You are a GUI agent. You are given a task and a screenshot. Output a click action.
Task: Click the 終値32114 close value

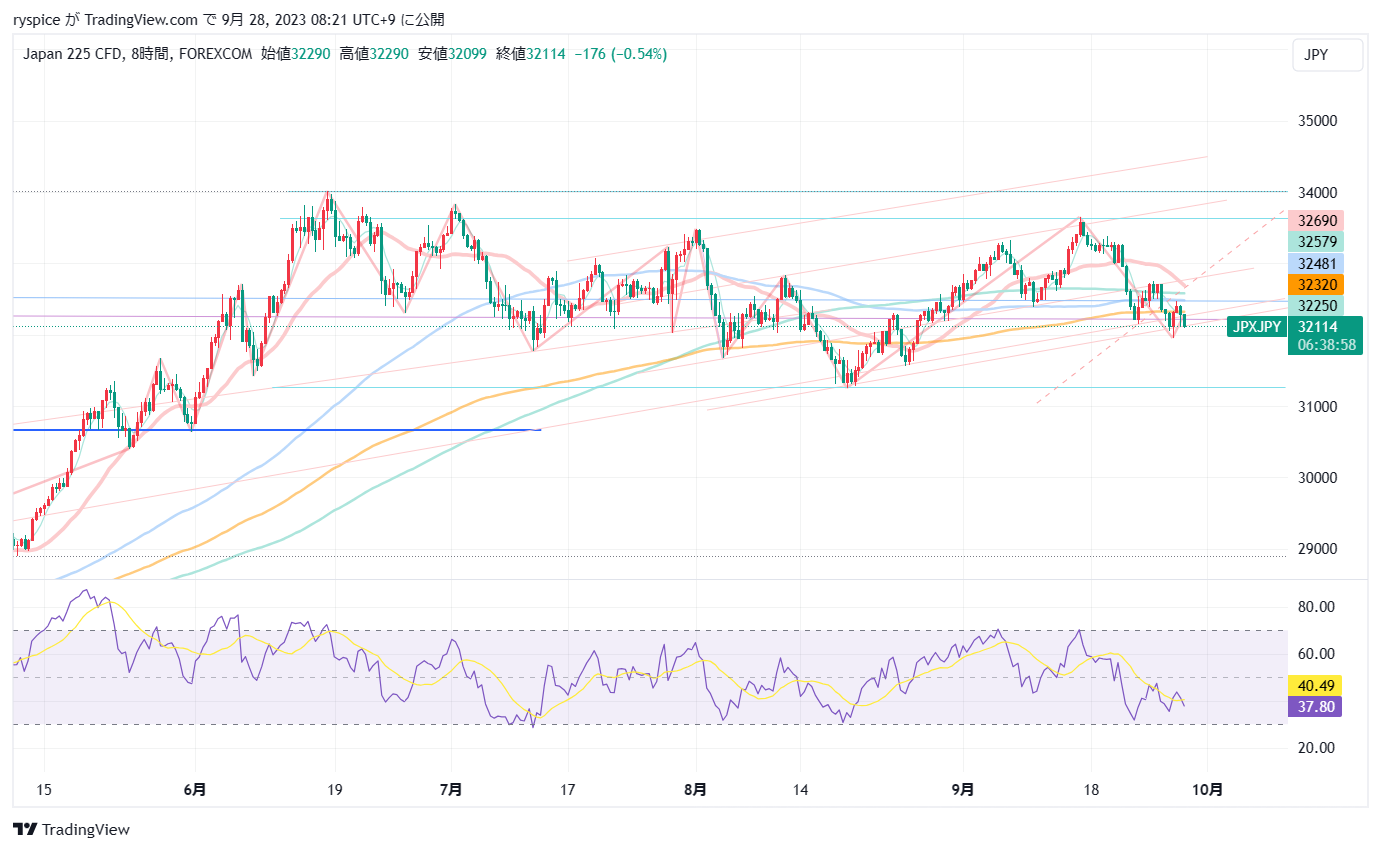pyautogui.click(x=530, y=54)
